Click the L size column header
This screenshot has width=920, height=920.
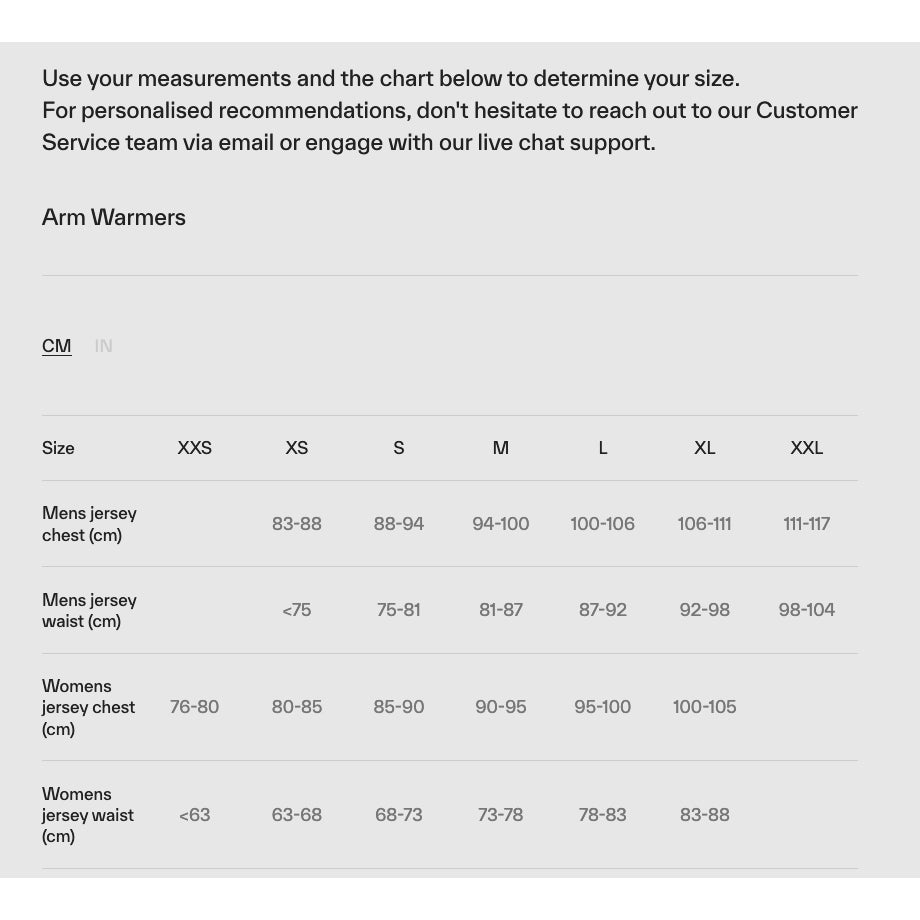[603, 448]
